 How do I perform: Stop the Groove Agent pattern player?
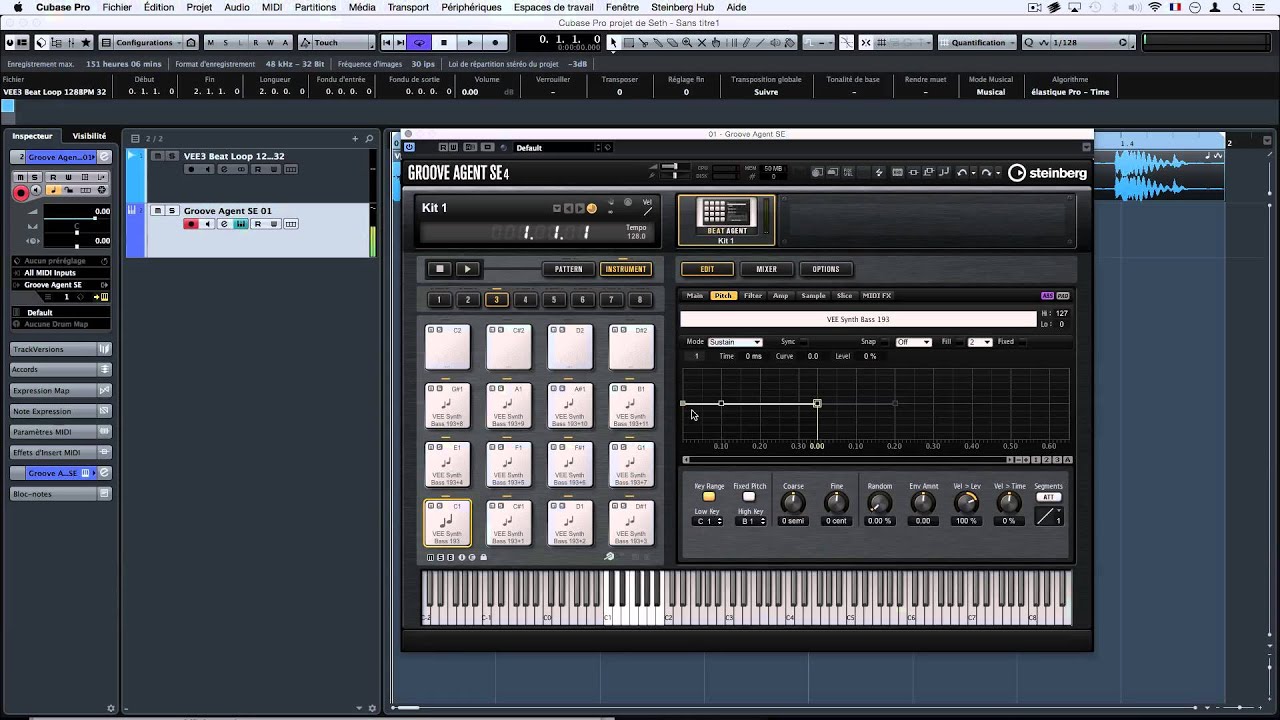(439, 268)
